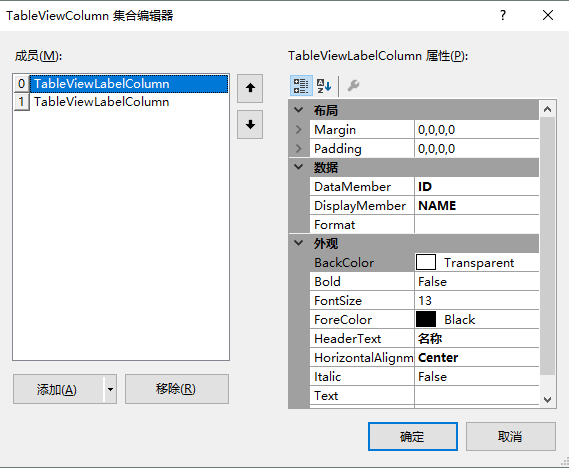Move selected column down

[x=250, y=125]
